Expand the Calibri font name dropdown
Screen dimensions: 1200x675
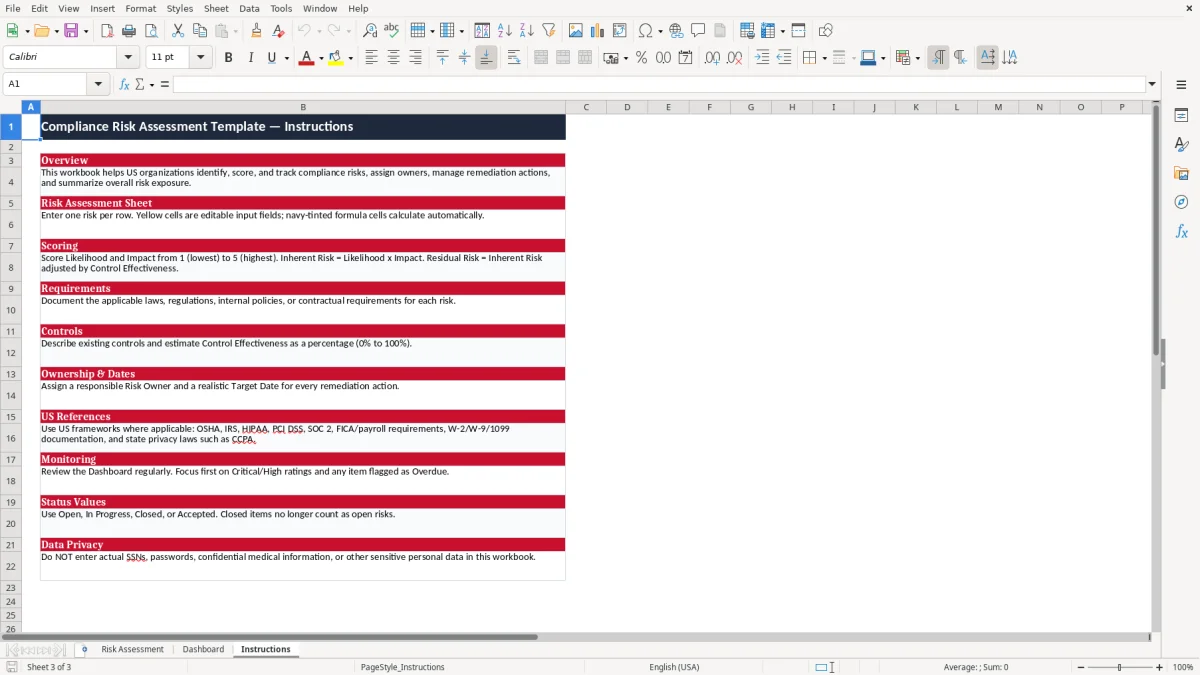128,58
